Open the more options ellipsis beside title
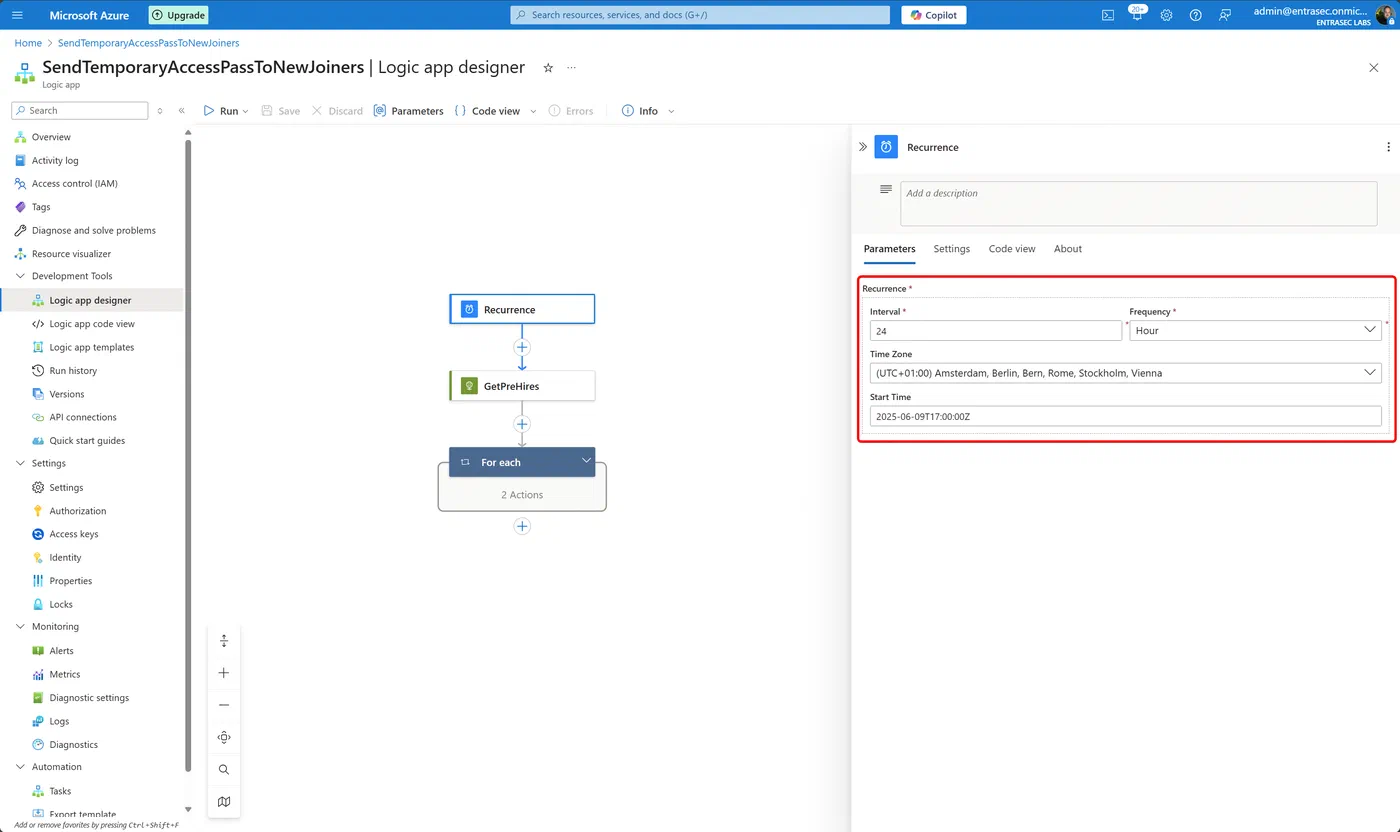 tap(571, 68)
